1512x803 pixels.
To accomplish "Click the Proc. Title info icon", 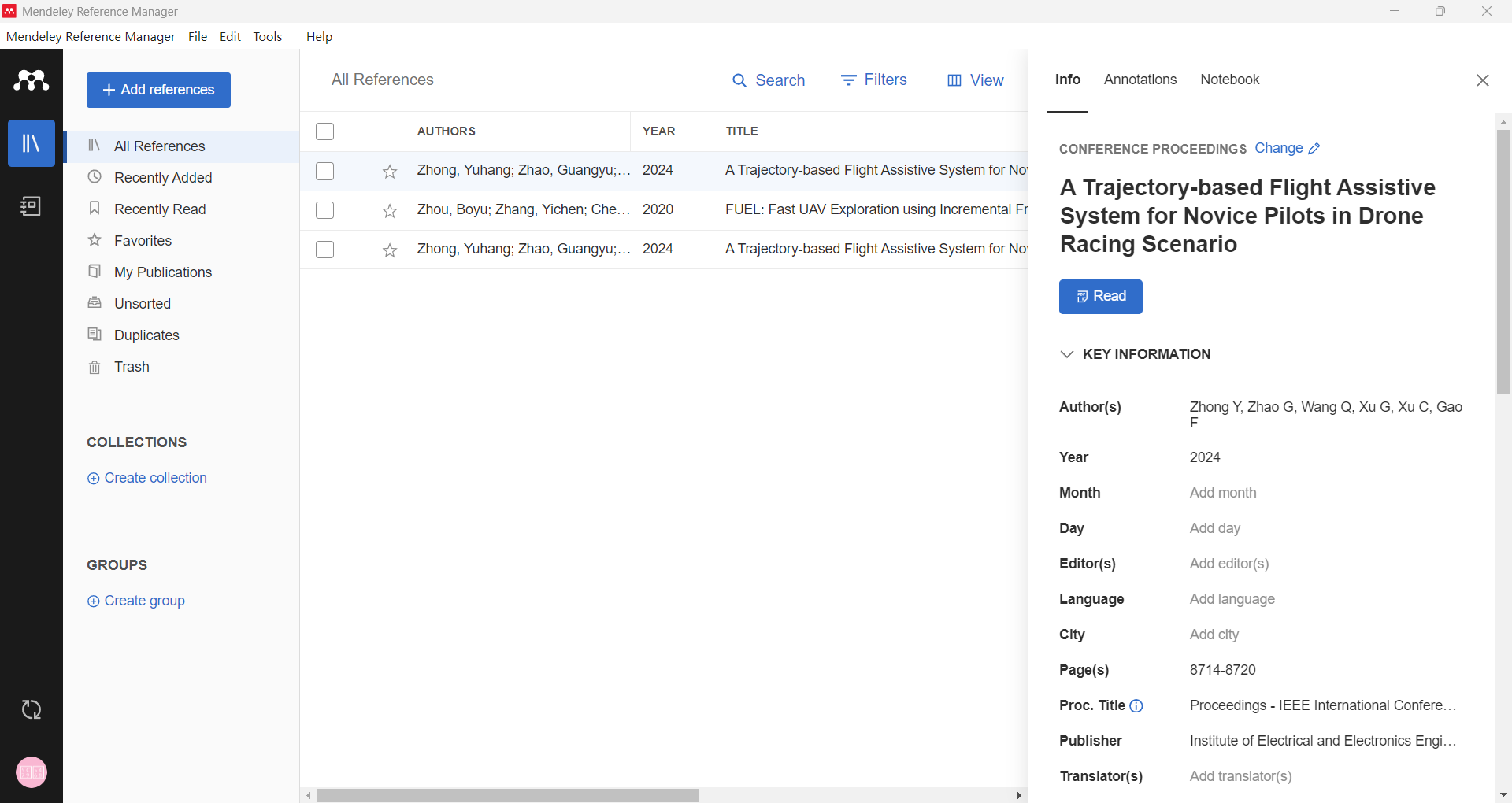I will click(x=1136, y=706).
